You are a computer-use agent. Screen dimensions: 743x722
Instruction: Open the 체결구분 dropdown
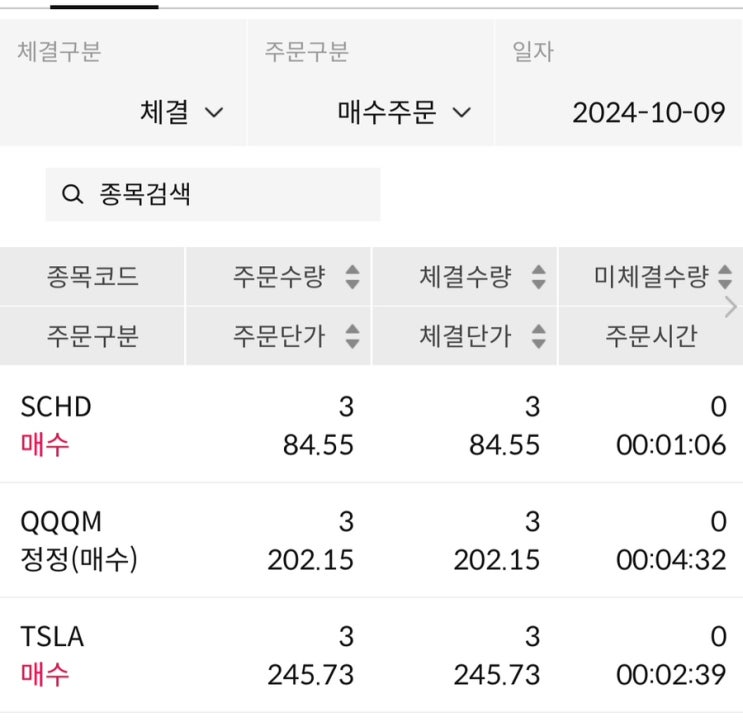(x=182, y=113)
